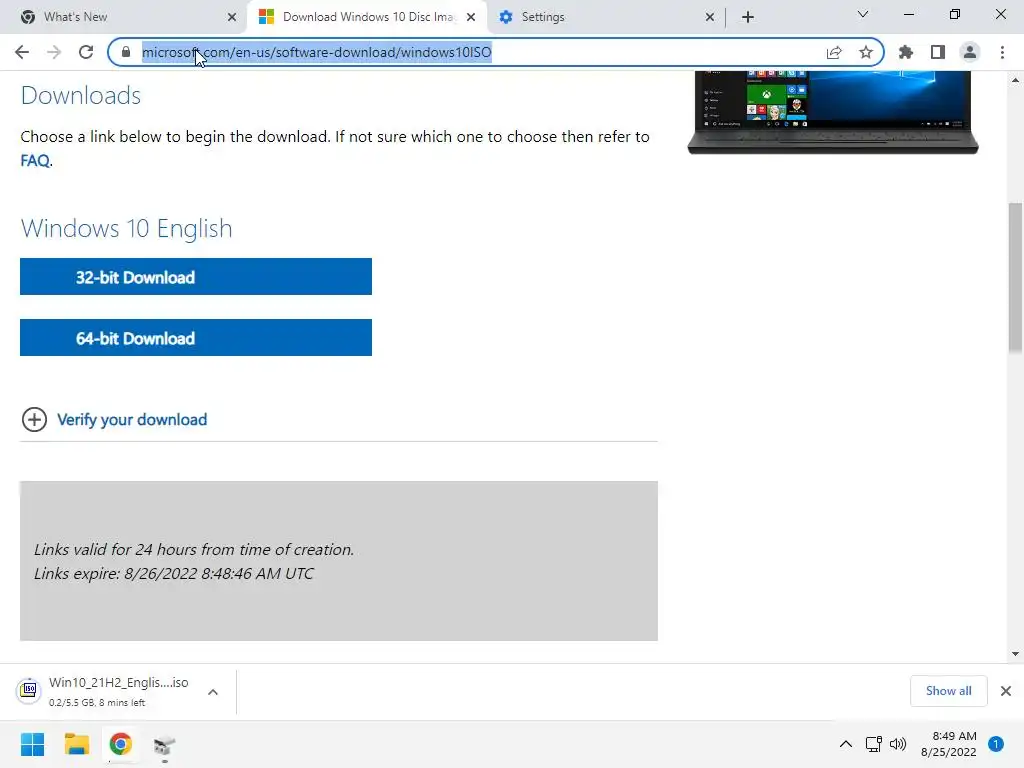Click the Verify your download link text
Image resolution: width=1024 pixels, height=768 pixels.
(132, 419)
